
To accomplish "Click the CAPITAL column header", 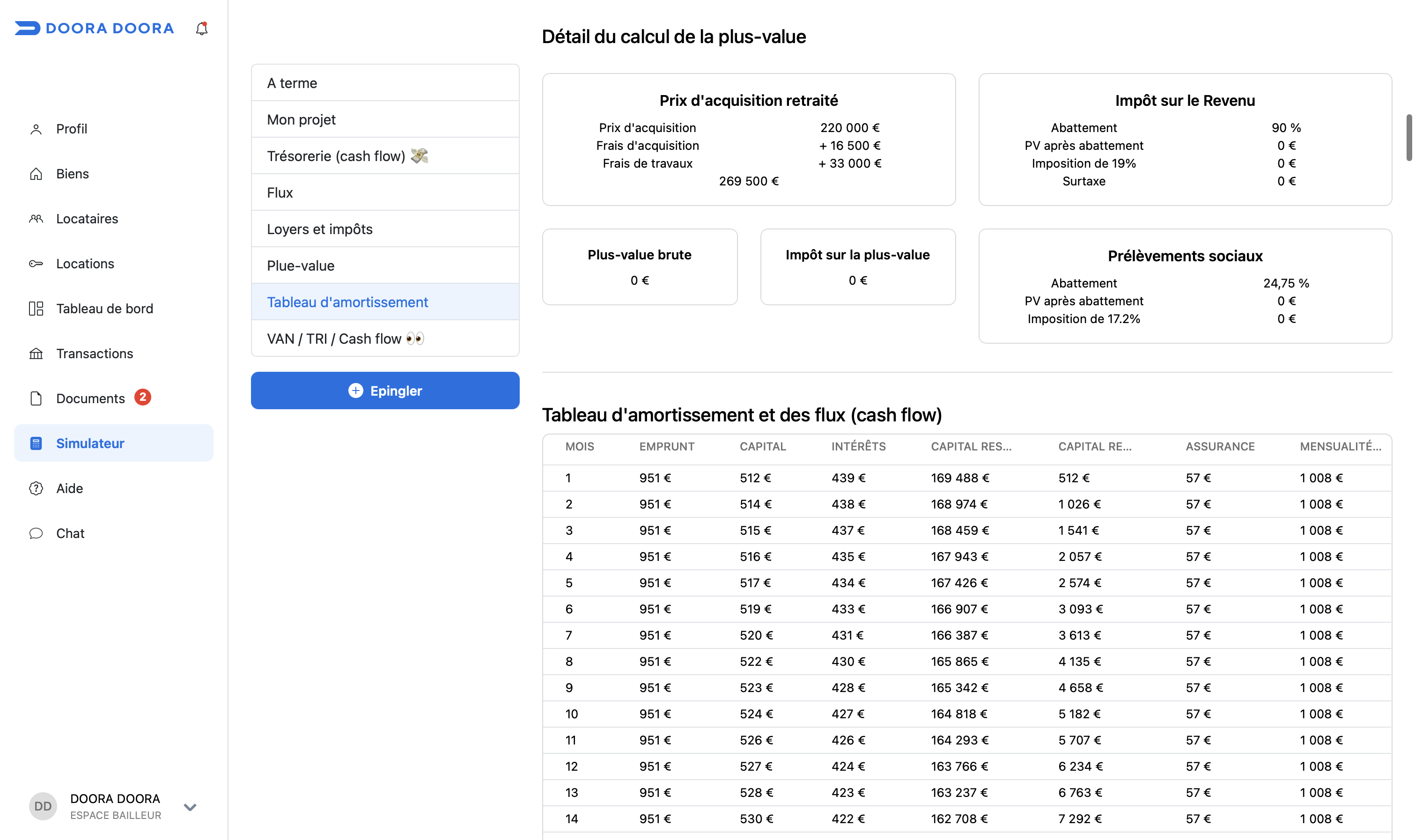I will [x=762, y=447].
